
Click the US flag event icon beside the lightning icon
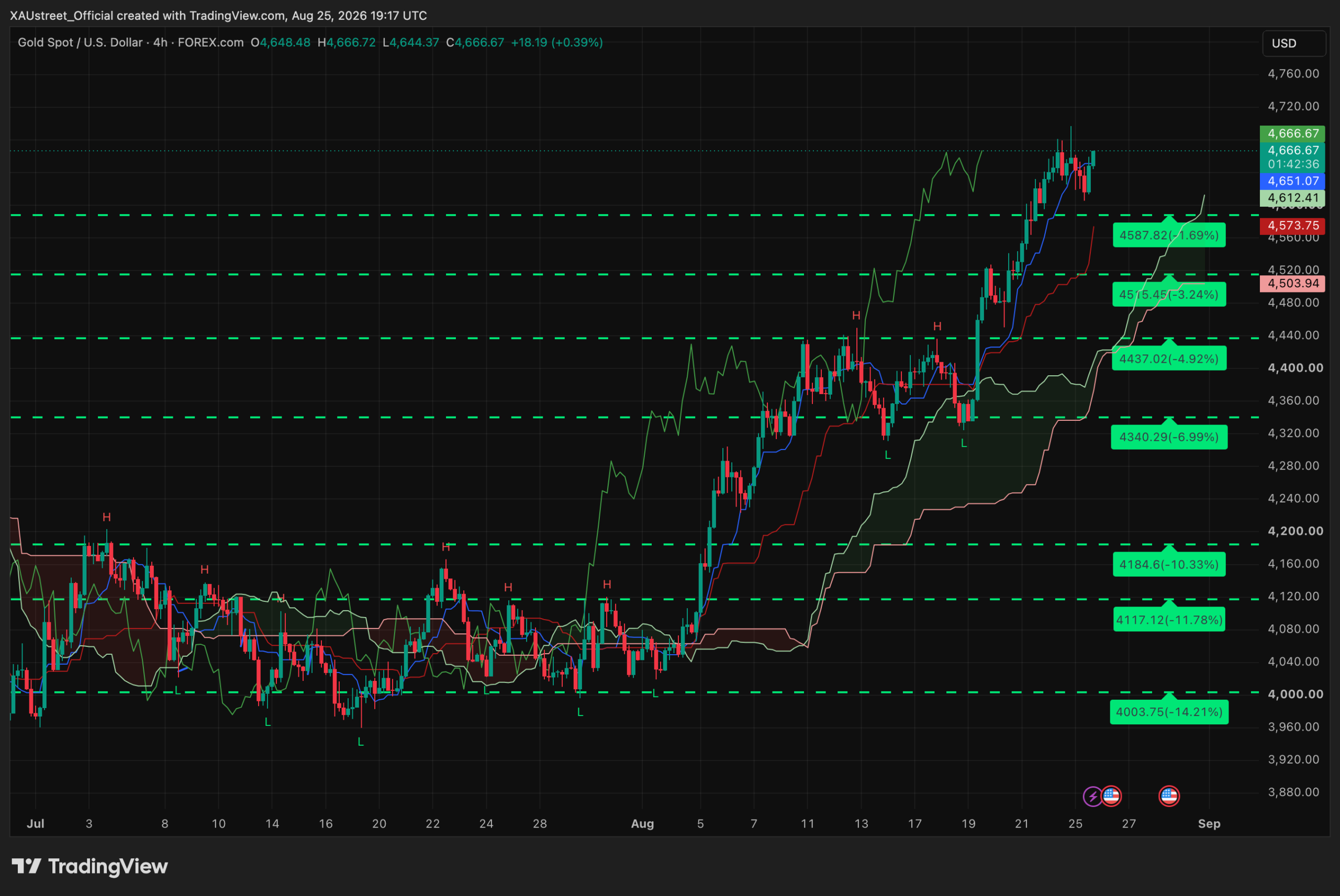1111,796
